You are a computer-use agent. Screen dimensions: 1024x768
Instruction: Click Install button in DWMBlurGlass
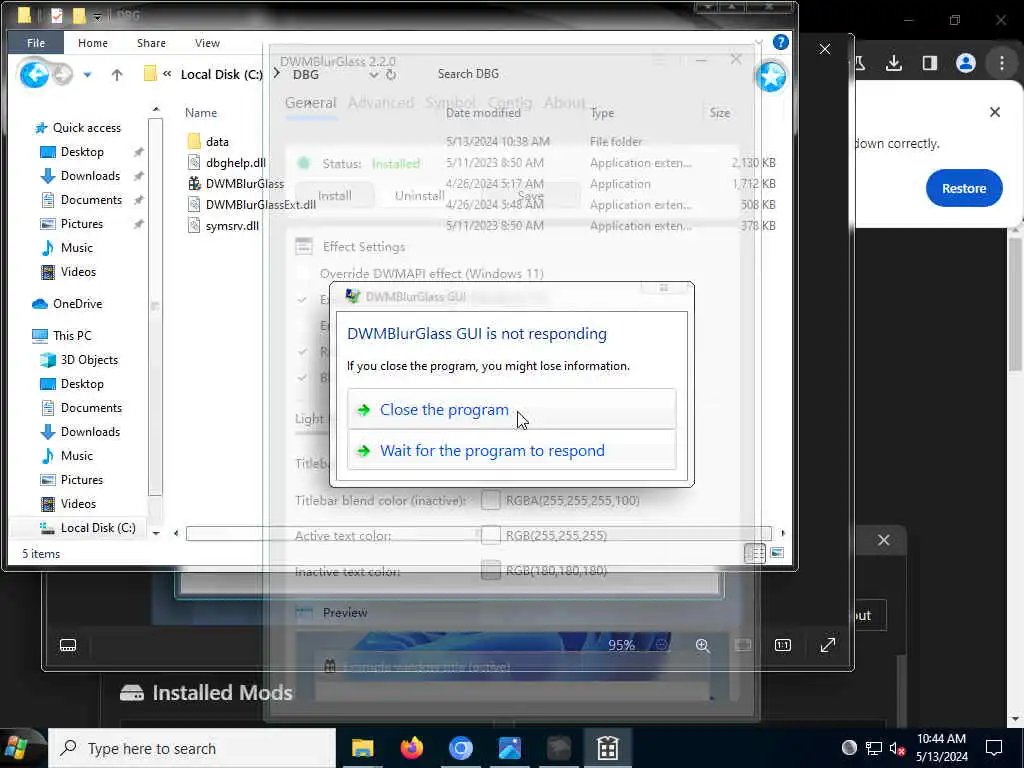334,195
